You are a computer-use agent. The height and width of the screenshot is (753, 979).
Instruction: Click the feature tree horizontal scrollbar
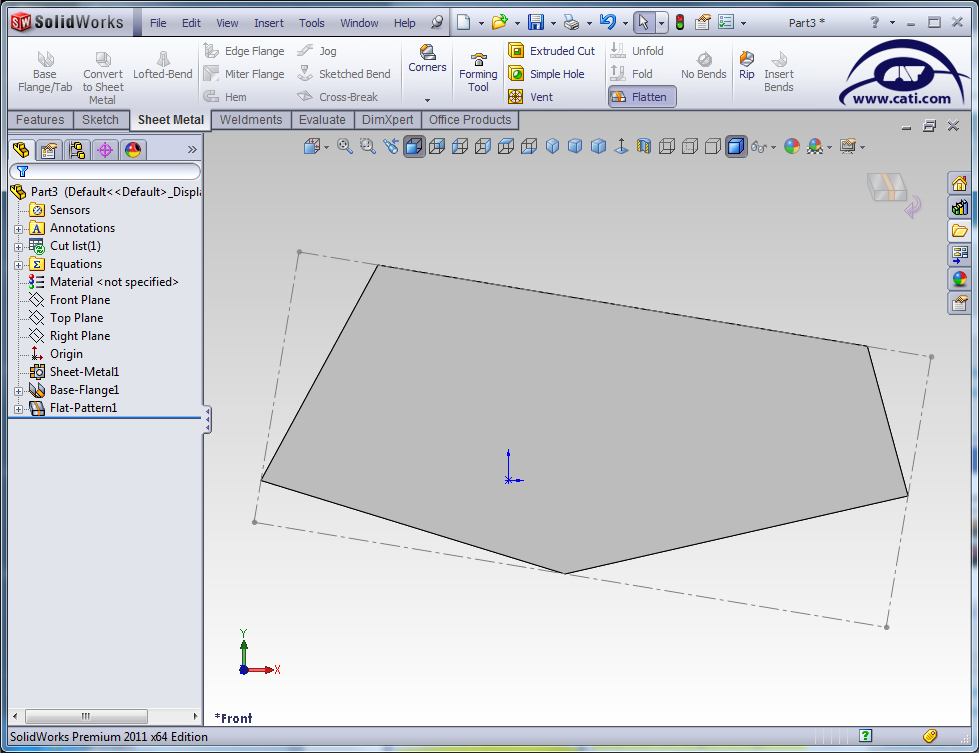coord(86,716)
